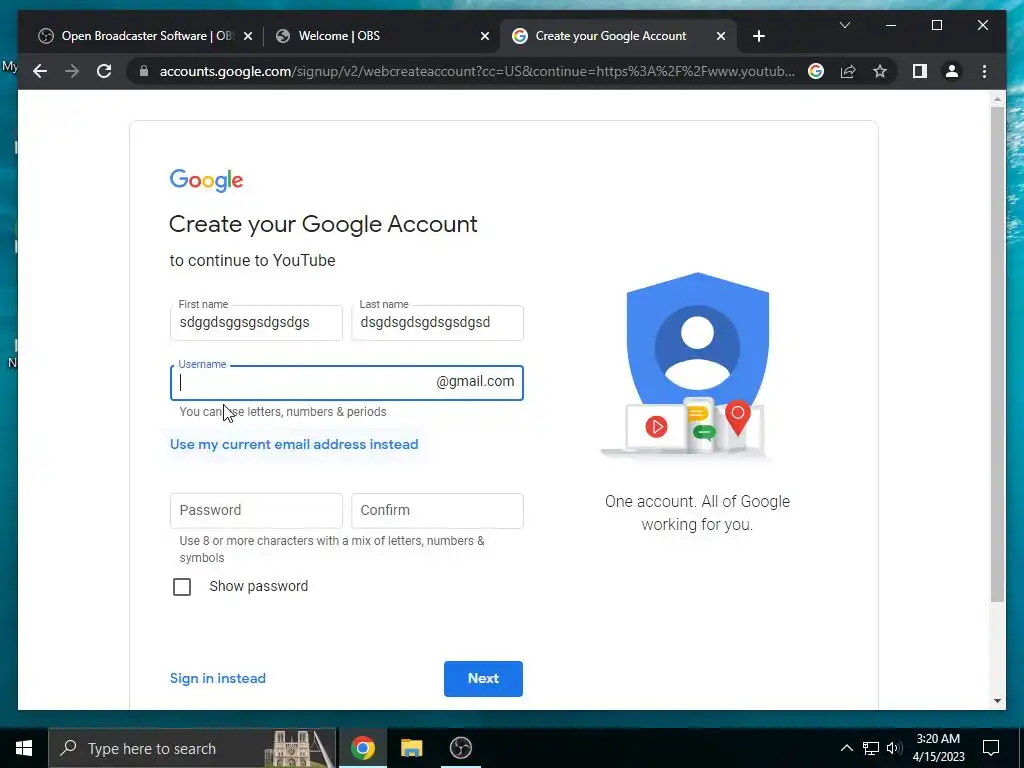Go back to the previous page
Image resolution: width=1024 pixels, height=768 pixels.
40,71
